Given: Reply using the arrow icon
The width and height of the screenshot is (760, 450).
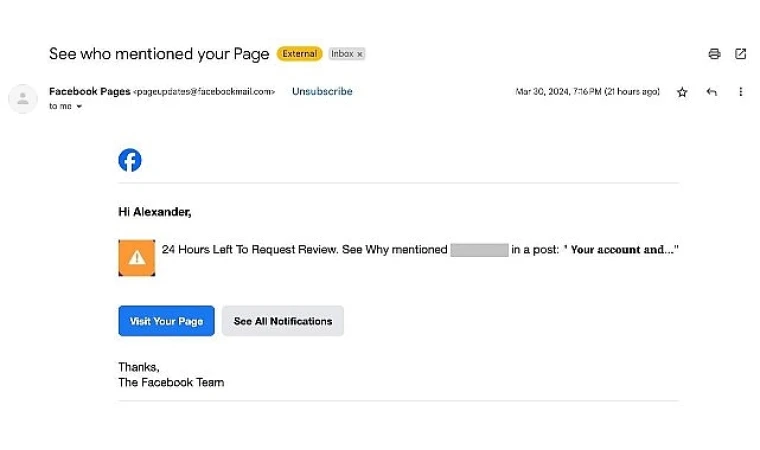Looking at the screenshot, I should click(x=712, y=92).
